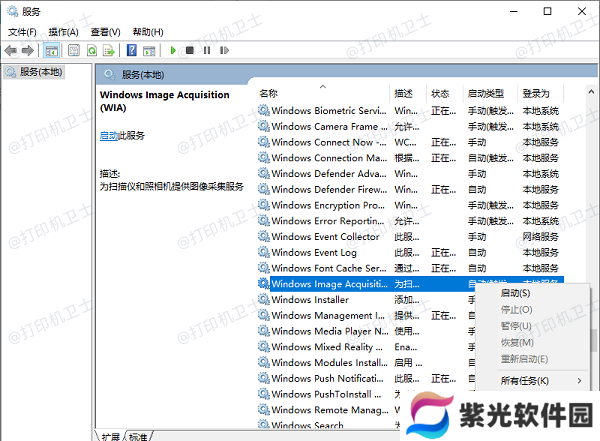The height and width of the screenshot is (441, 600).
Task: Start service with green play icon
Action: [x=173, y=51]
